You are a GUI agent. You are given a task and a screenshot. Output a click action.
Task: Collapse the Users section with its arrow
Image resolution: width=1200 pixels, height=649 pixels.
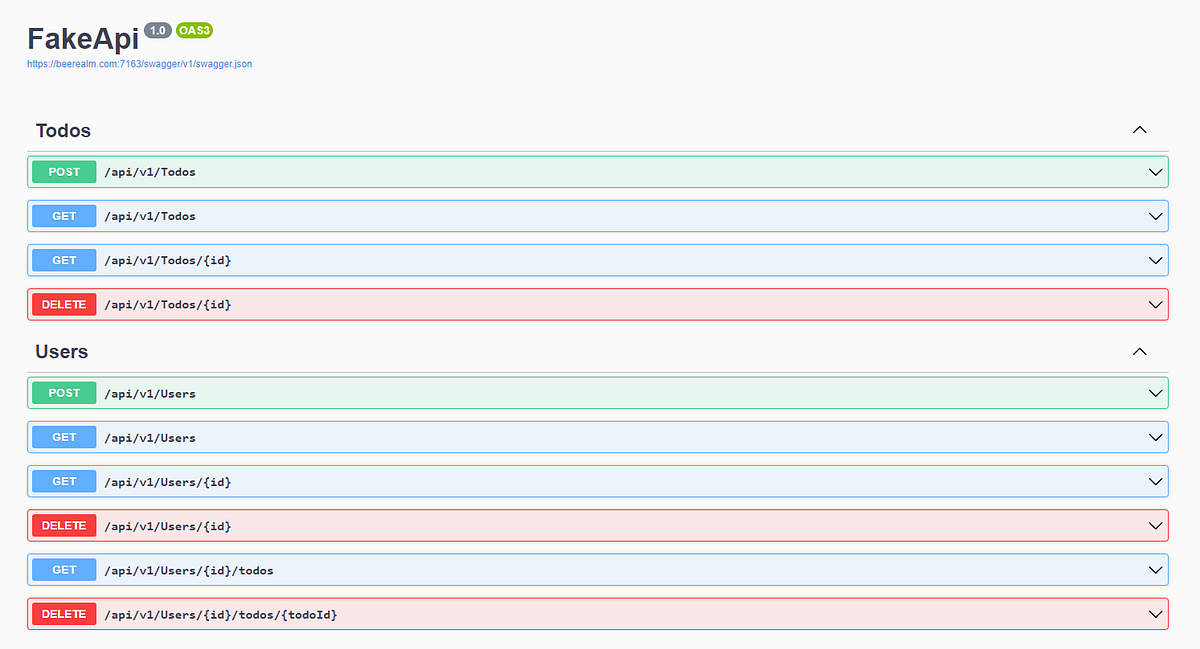1139,351
